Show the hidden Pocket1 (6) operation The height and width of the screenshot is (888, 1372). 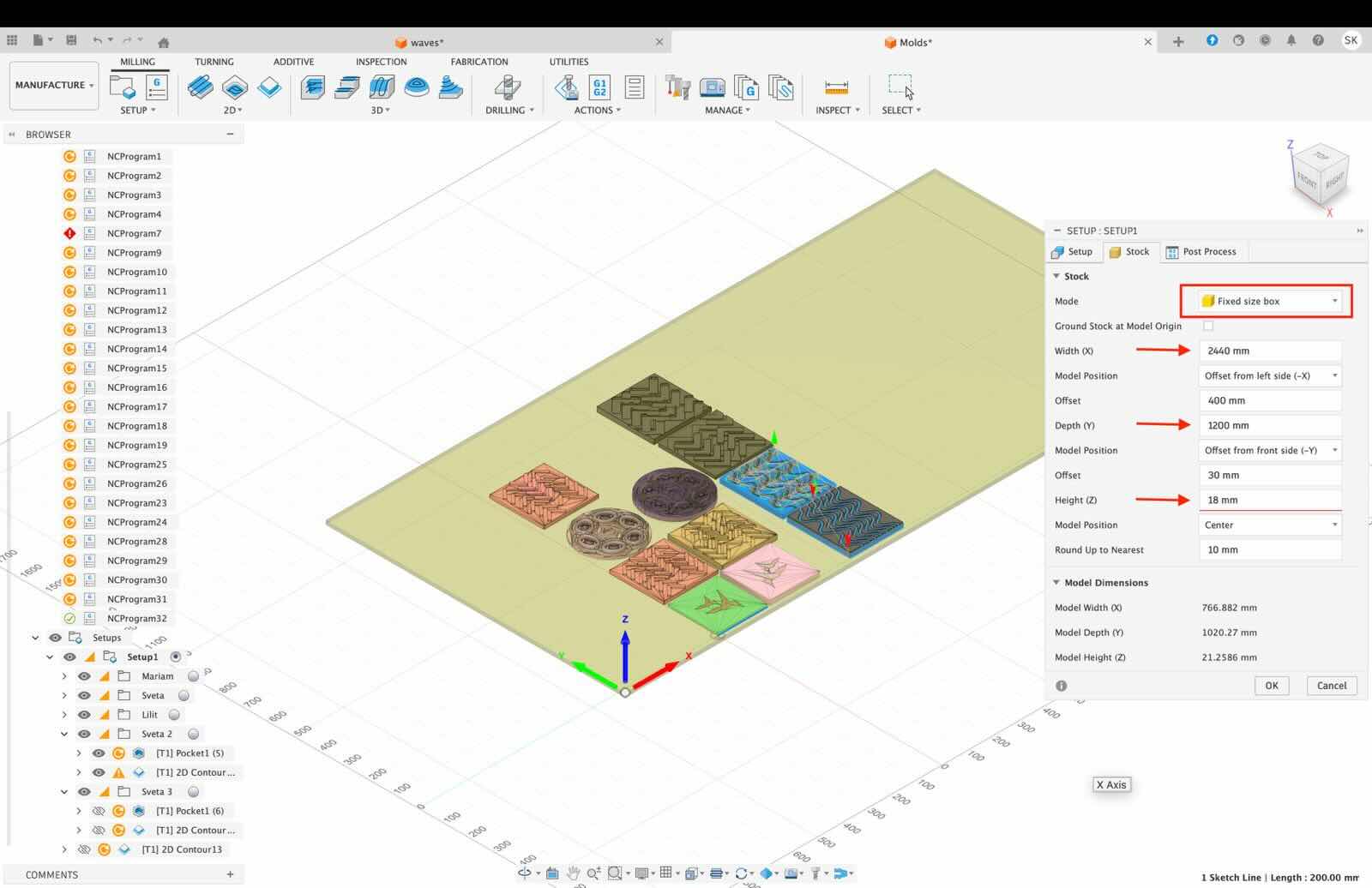point(99,811)
